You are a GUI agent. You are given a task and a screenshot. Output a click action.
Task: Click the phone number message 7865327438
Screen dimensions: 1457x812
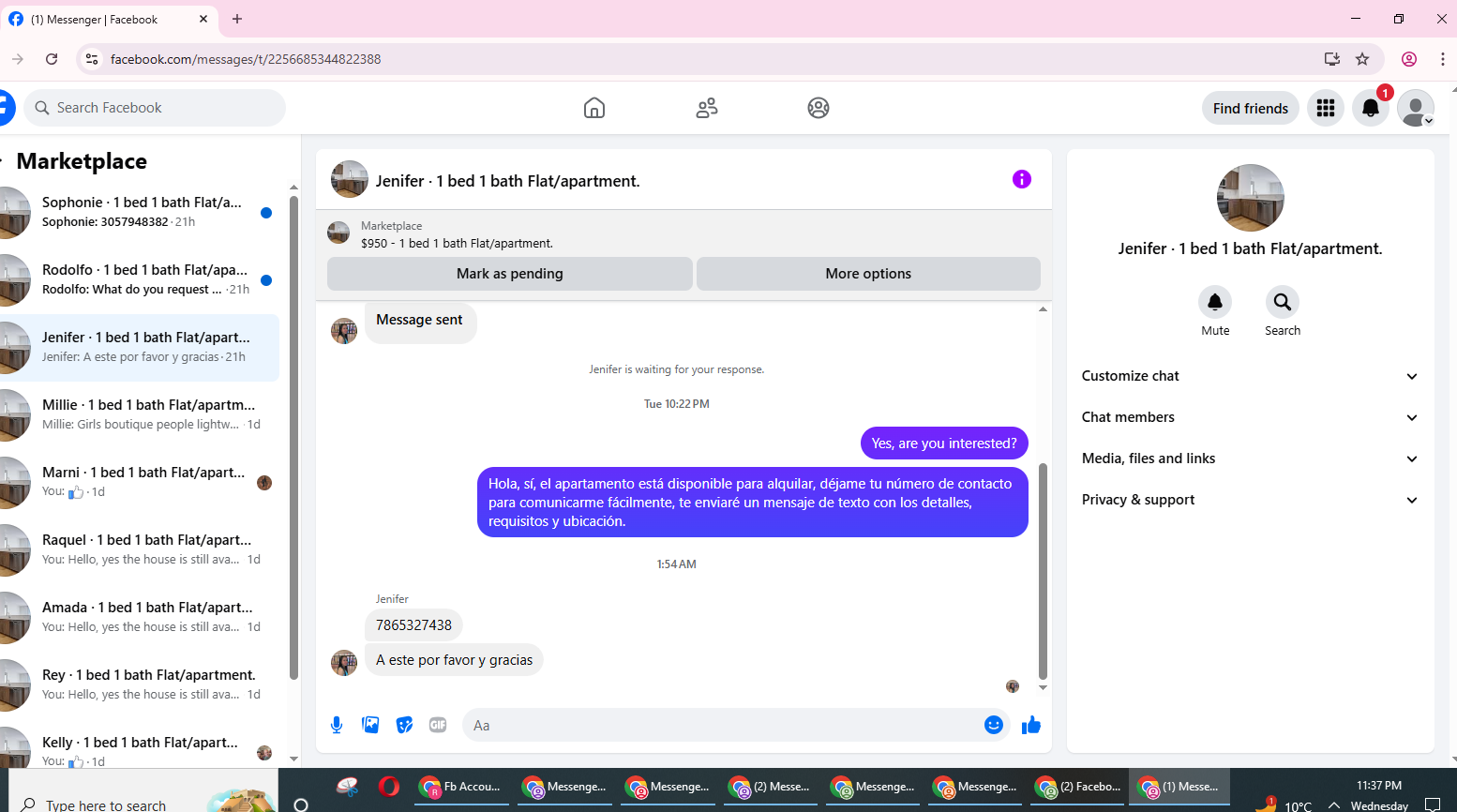click(x=413, y=625)
